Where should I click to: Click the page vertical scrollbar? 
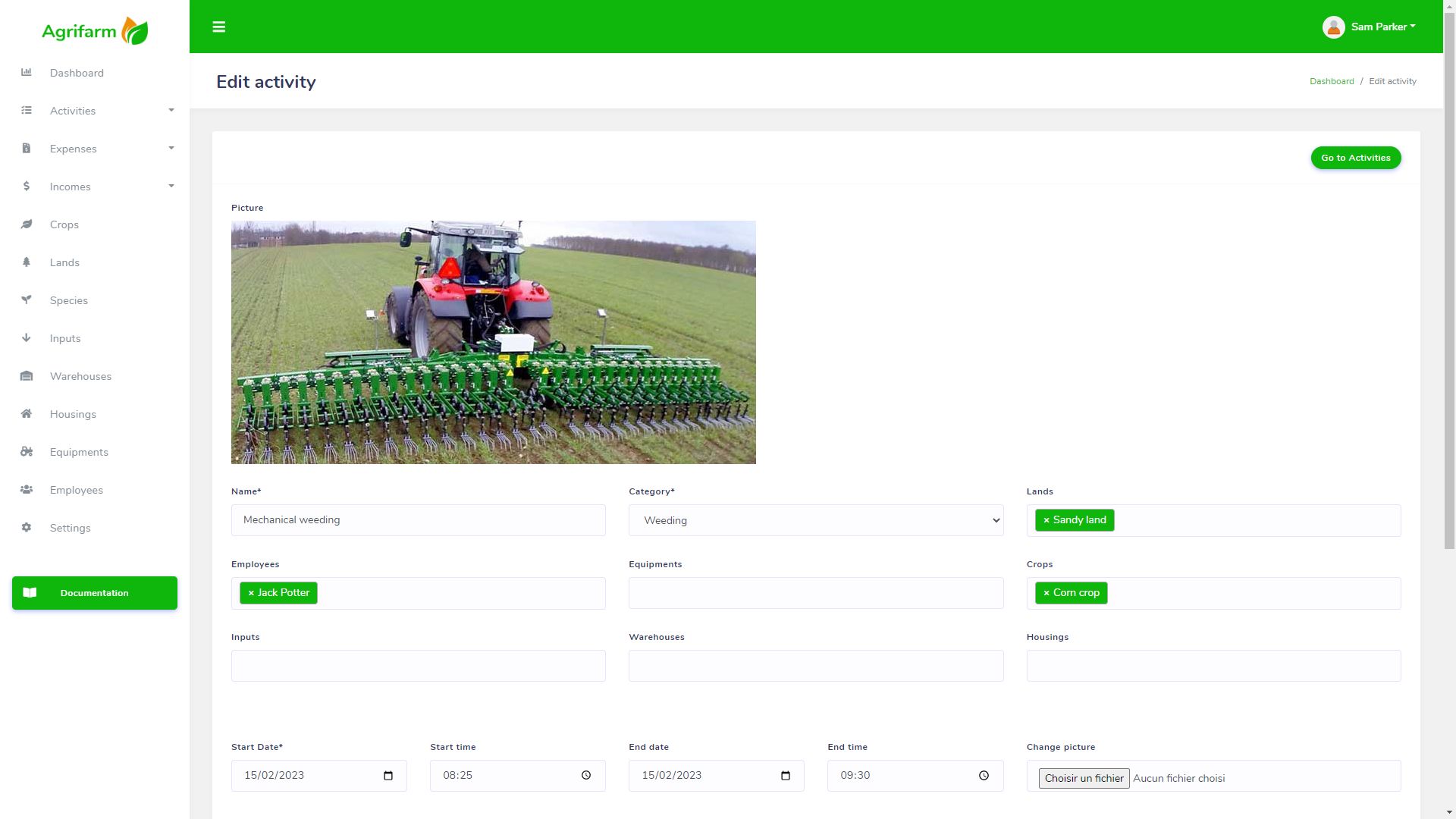click(x=1449, y=281)
